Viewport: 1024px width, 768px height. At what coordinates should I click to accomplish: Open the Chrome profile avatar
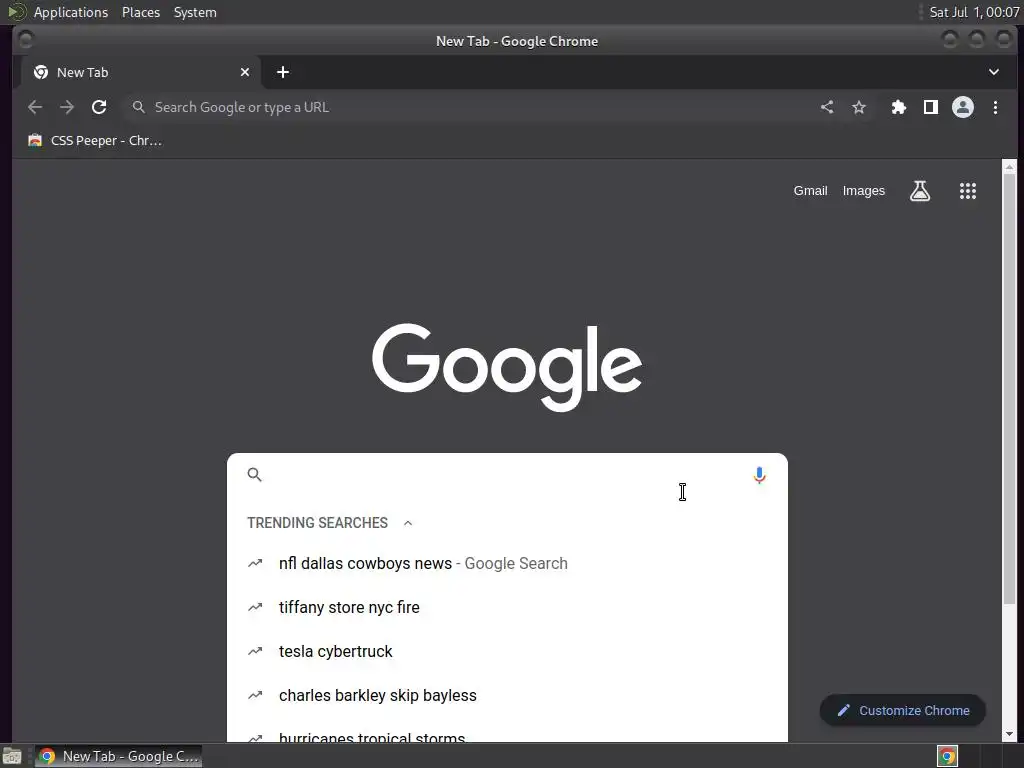[963, 107]
